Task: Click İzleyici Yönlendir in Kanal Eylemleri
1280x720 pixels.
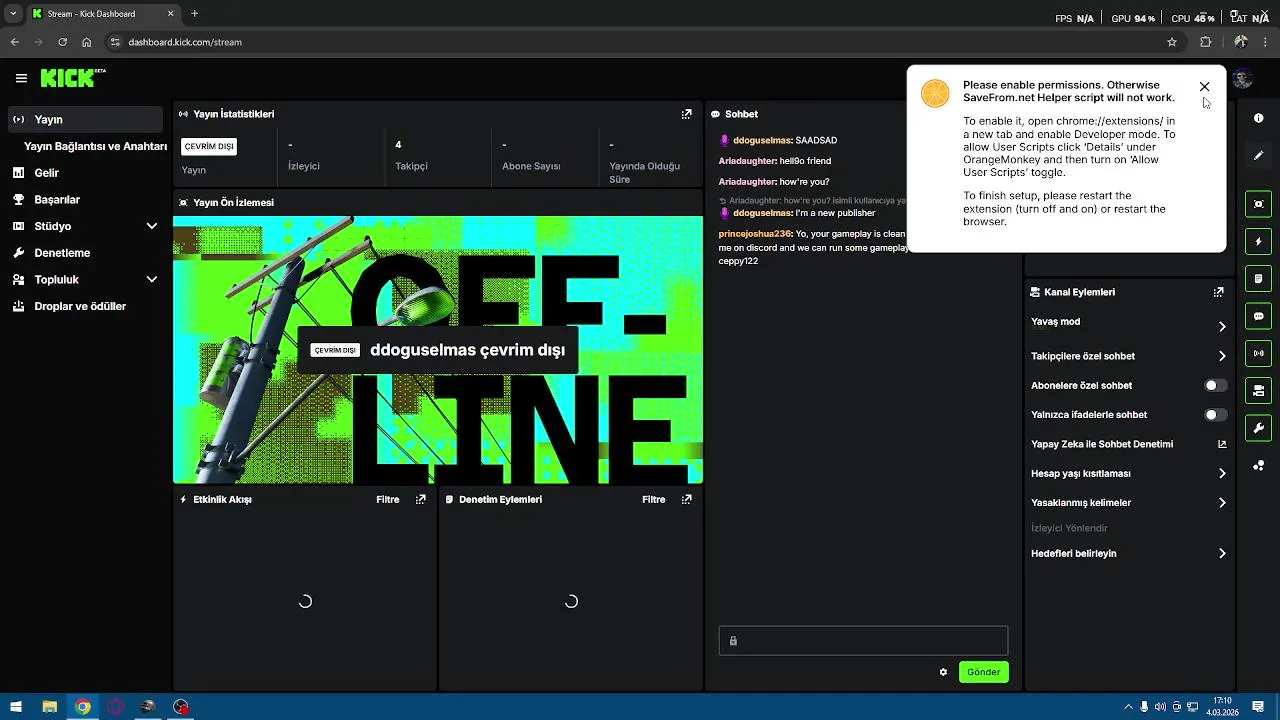Action: 1069,528
